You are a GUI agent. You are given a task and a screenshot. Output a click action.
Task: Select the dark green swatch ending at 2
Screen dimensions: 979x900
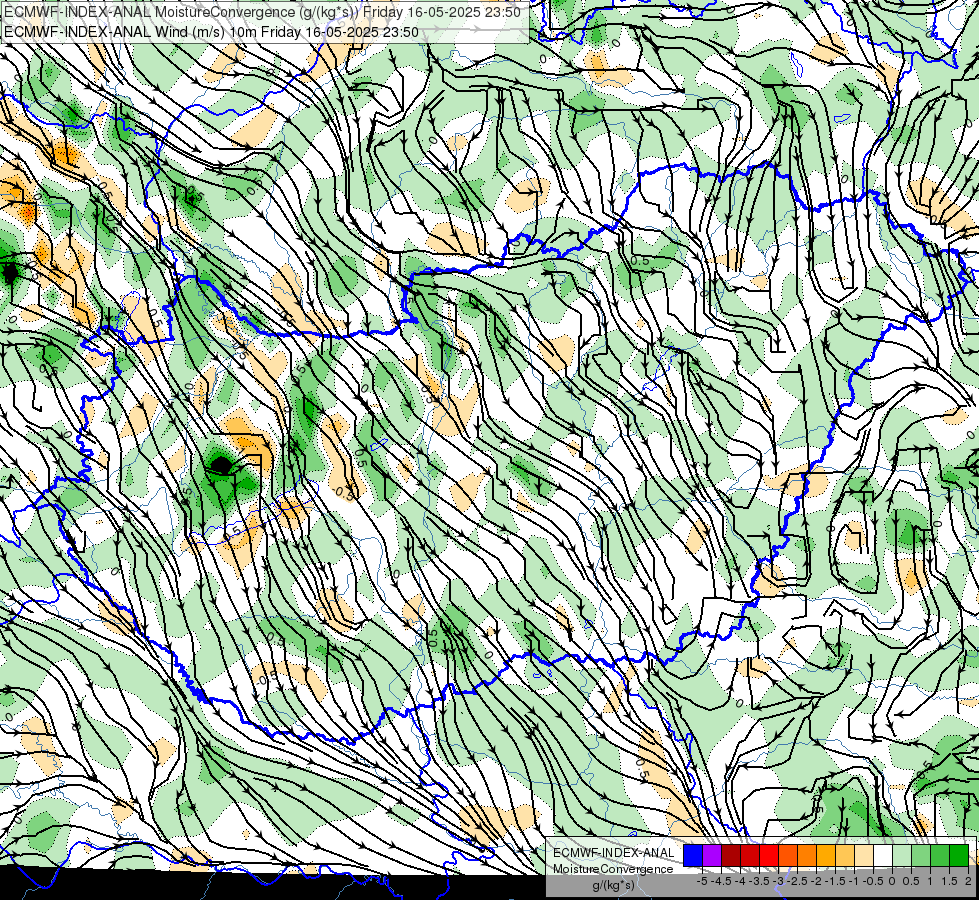pos(958,856)
